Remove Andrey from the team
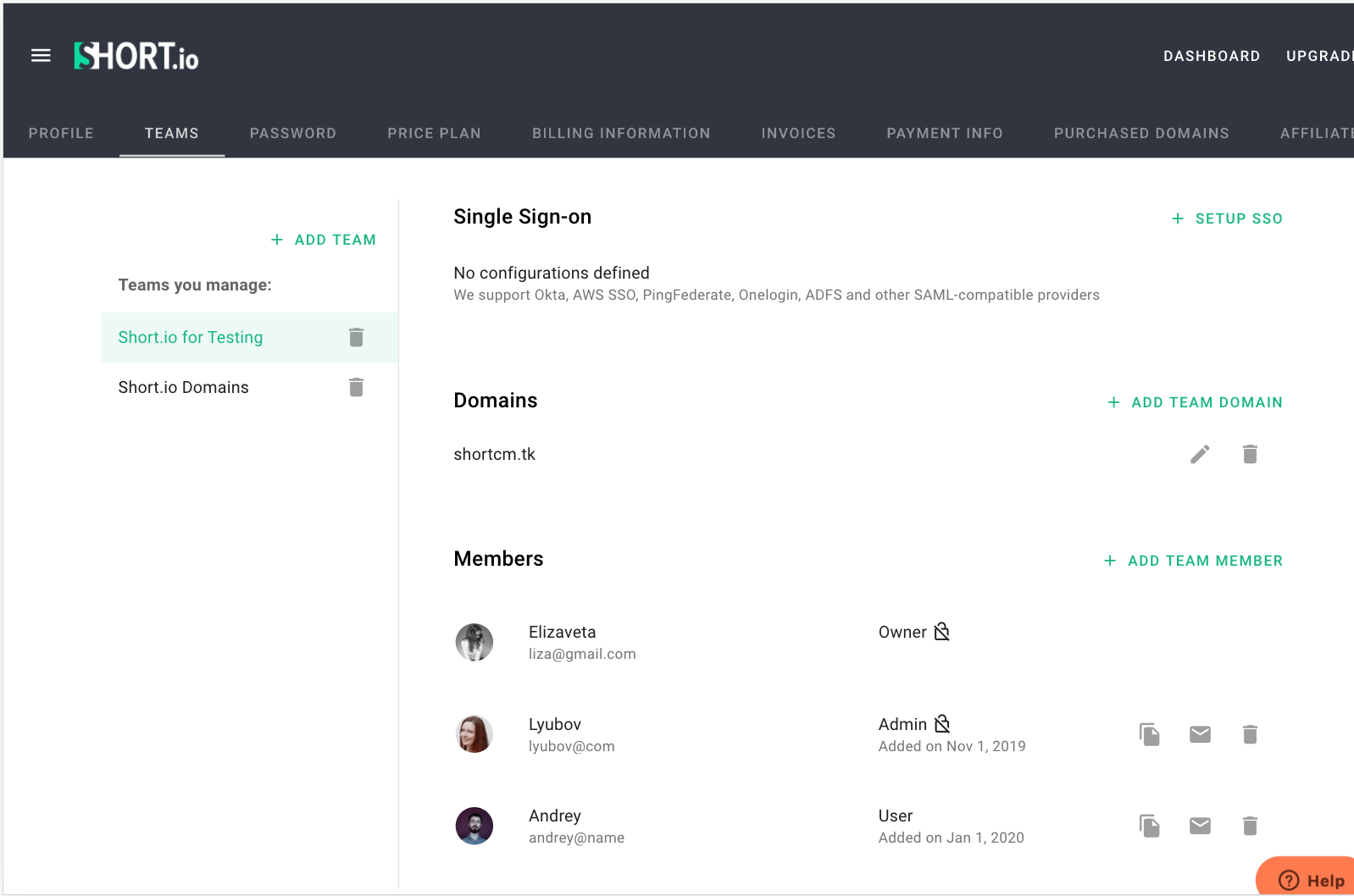The width and height of the screenshot is (1354, 896). point(1250,826)
